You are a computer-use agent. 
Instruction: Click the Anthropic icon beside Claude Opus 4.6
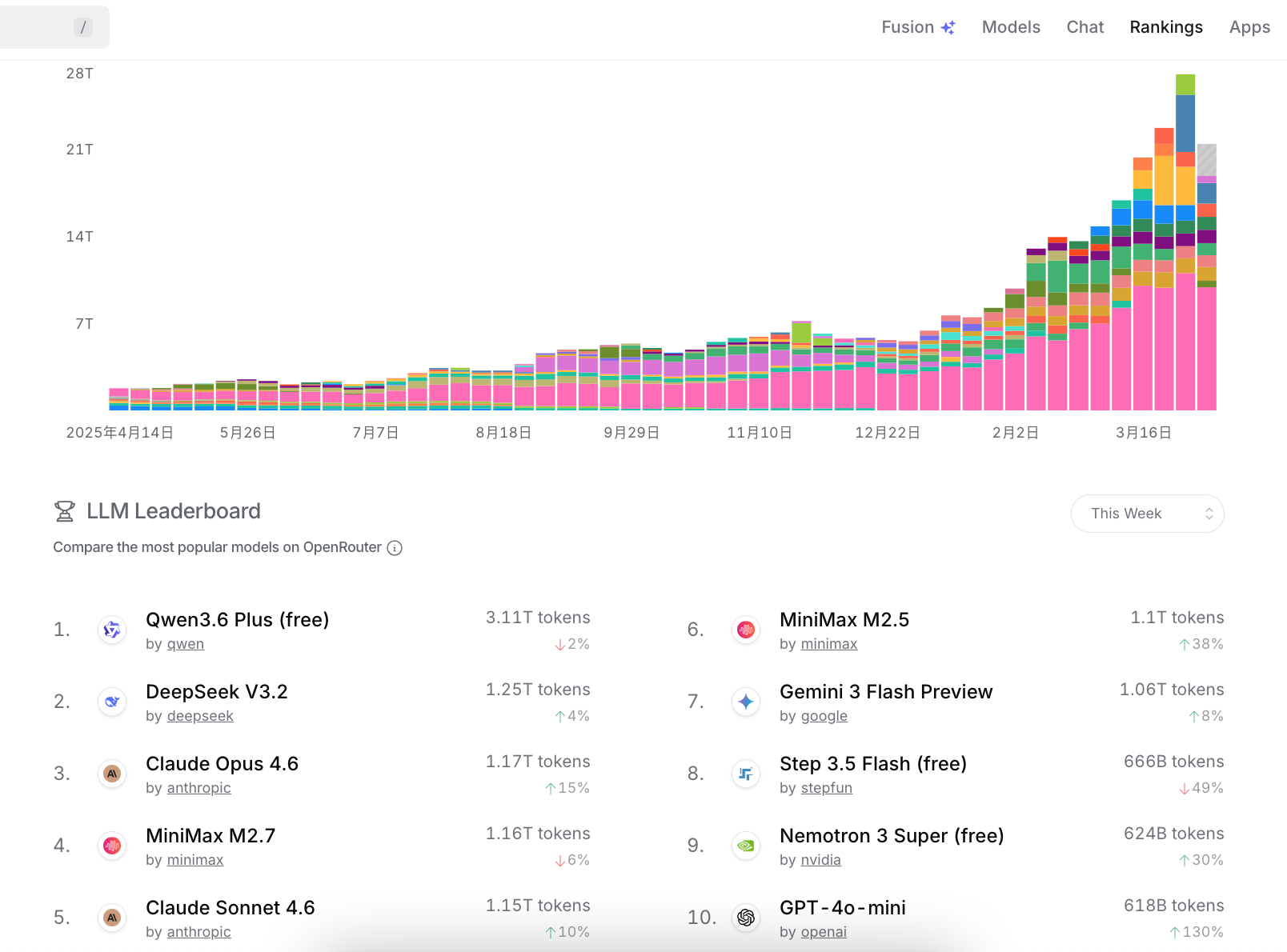[112, 774]
